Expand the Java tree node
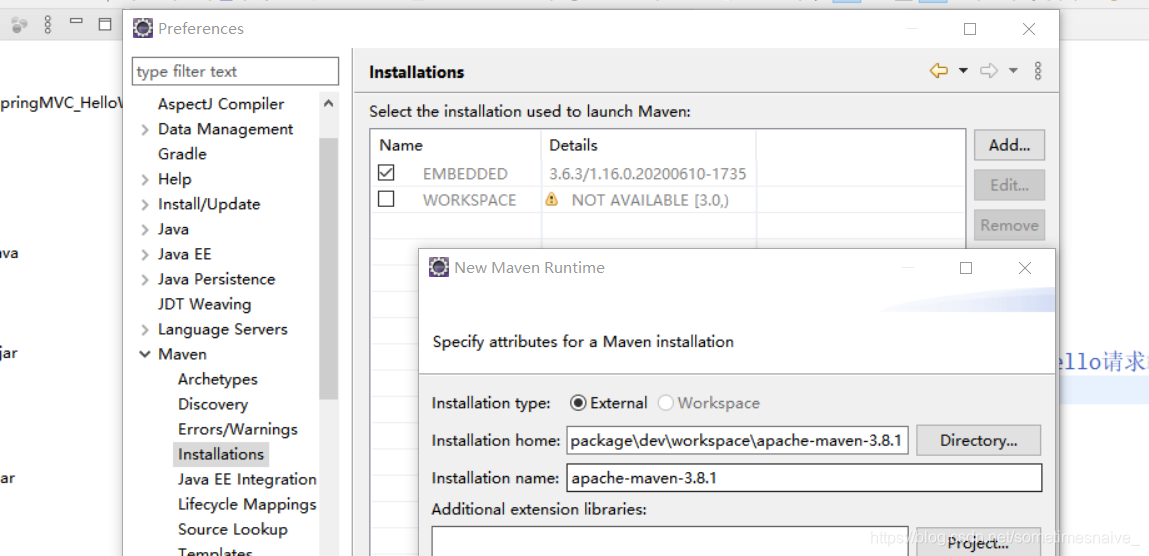 point(145,230)
